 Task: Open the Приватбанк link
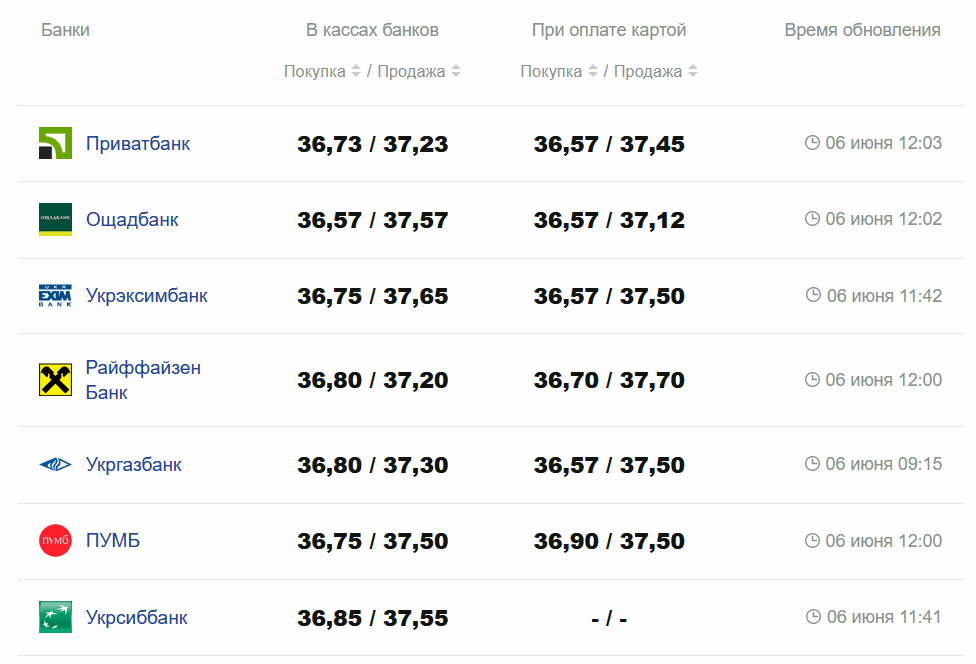coord(138,143)
